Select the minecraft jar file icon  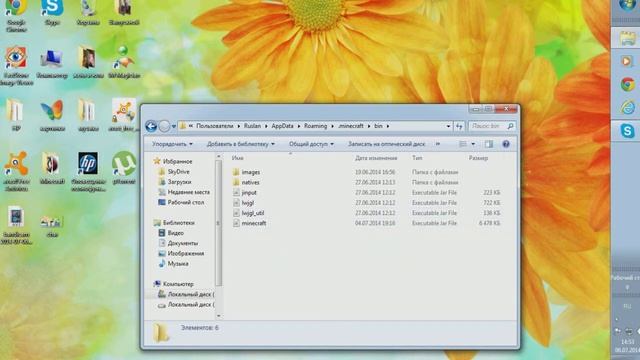pyautogui.click(x=236, y=223)
